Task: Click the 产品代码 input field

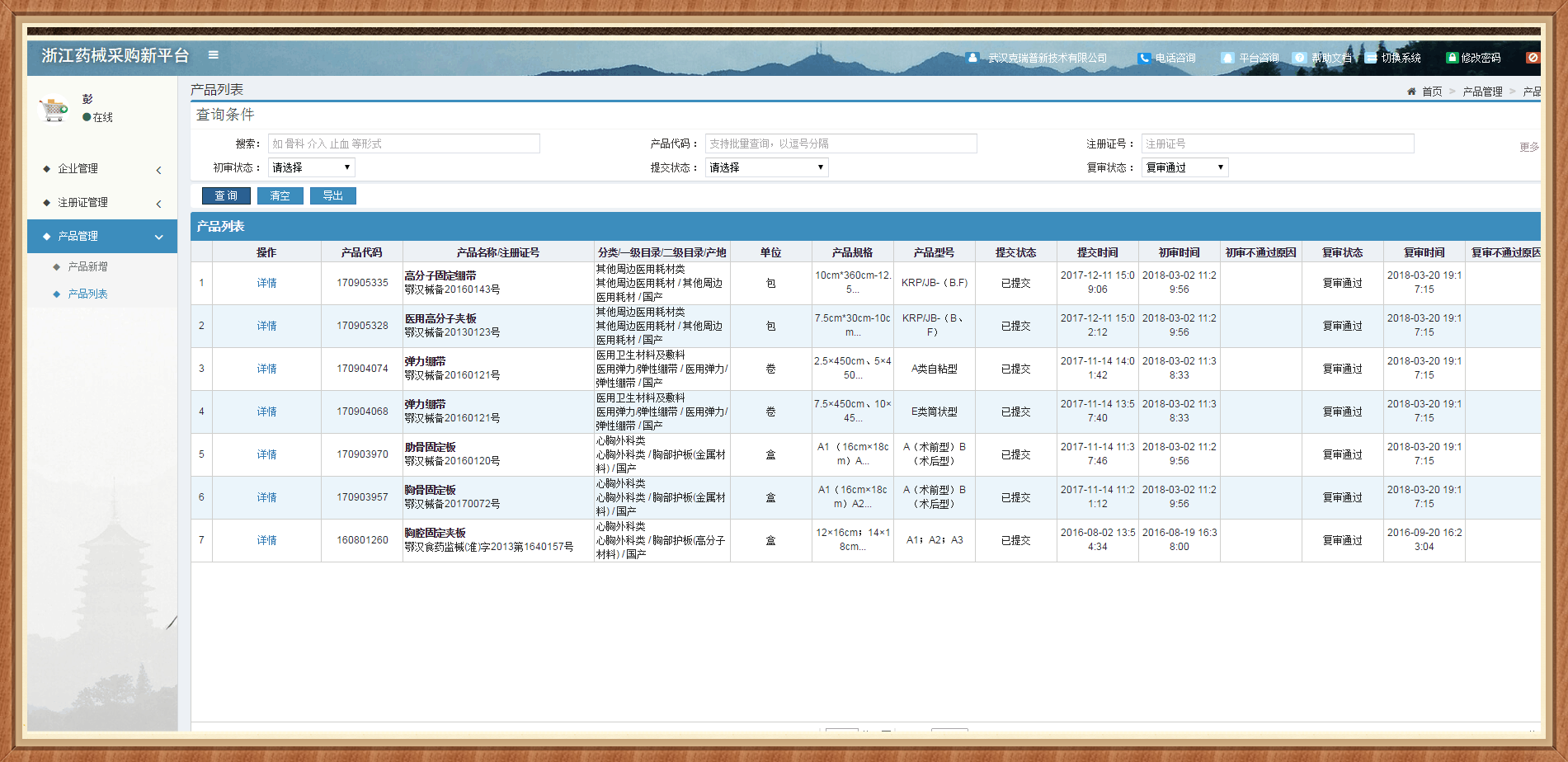Action: 840,143
